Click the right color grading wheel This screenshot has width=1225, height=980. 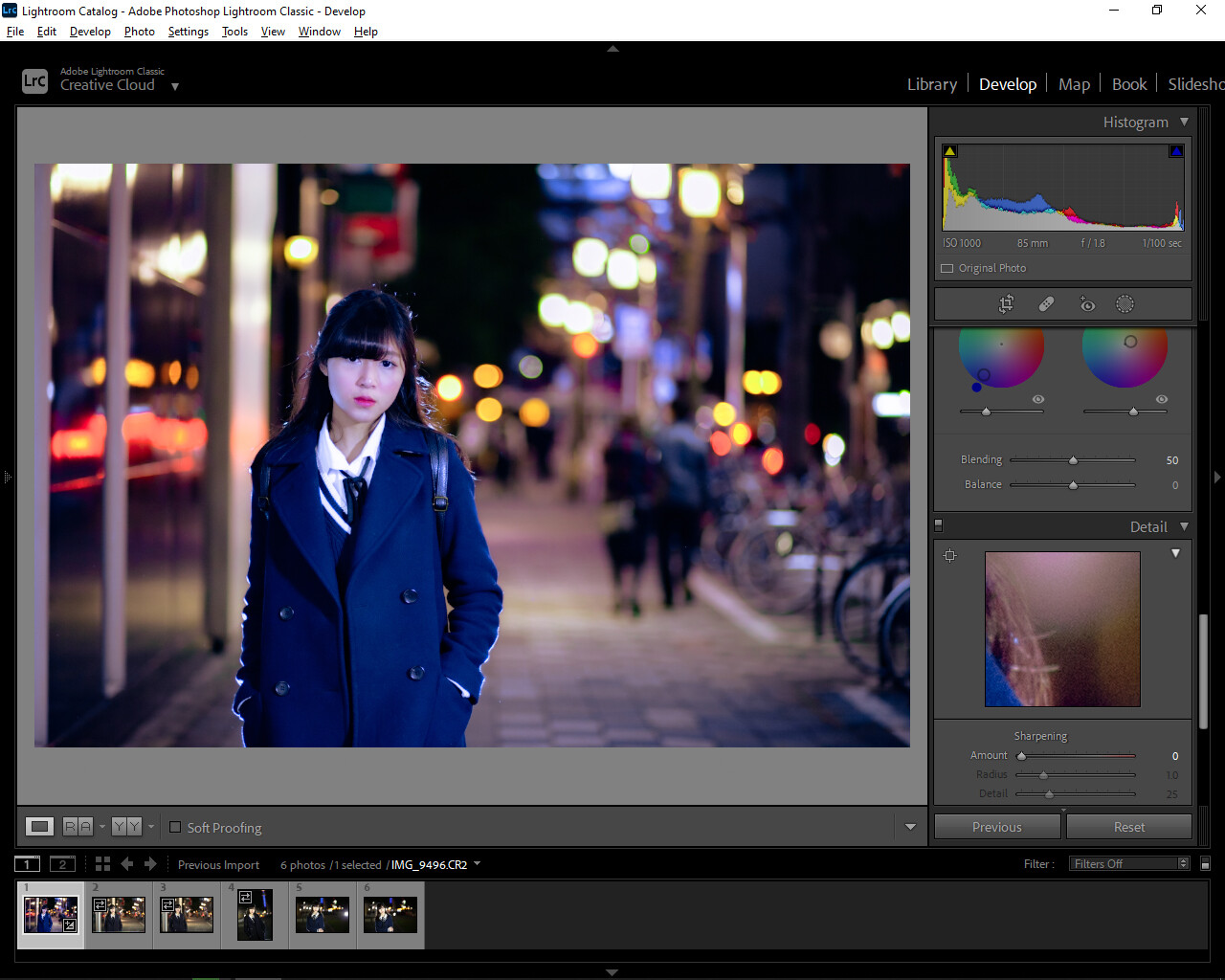coord(1125,358)
